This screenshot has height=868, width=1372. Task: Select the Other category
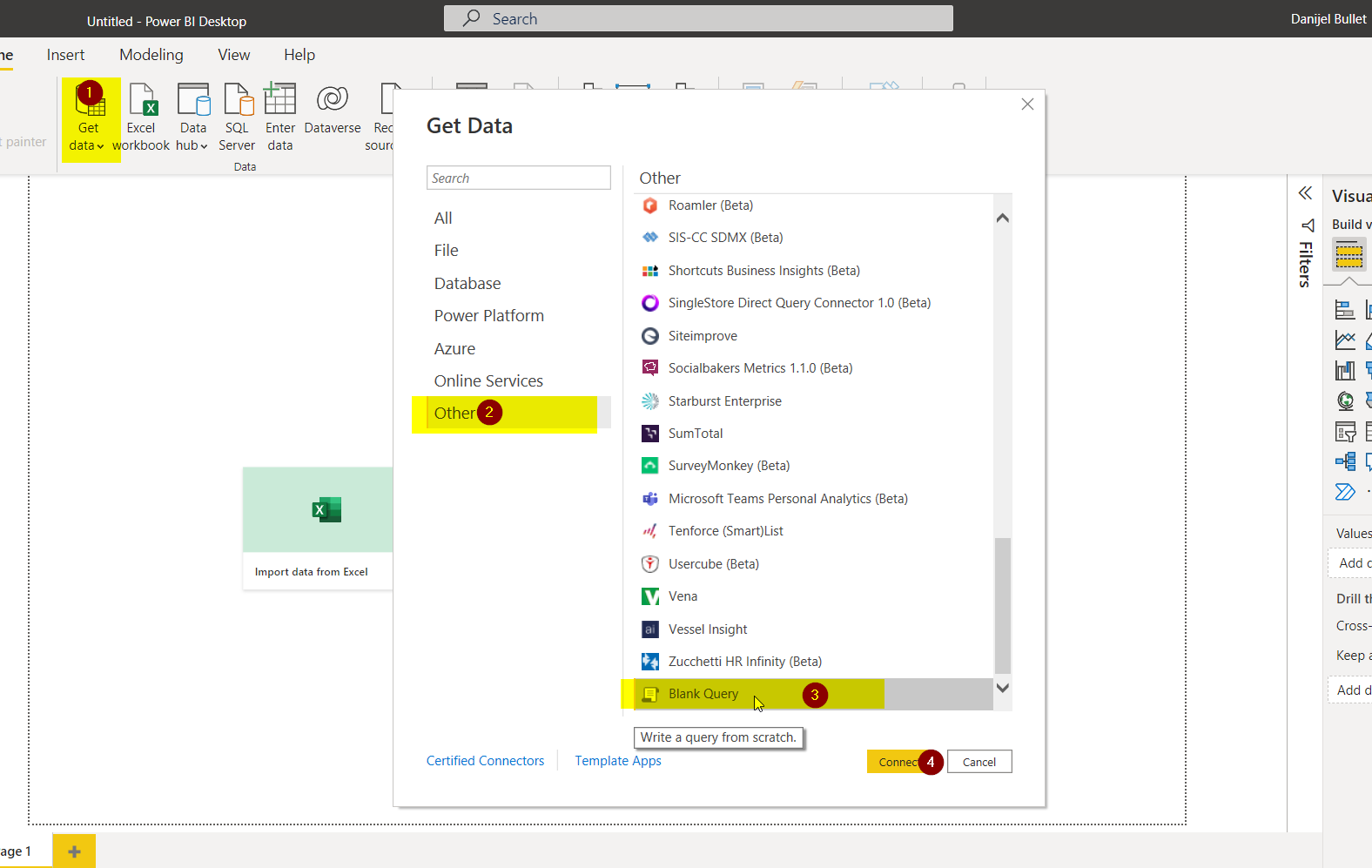(518, 413)
